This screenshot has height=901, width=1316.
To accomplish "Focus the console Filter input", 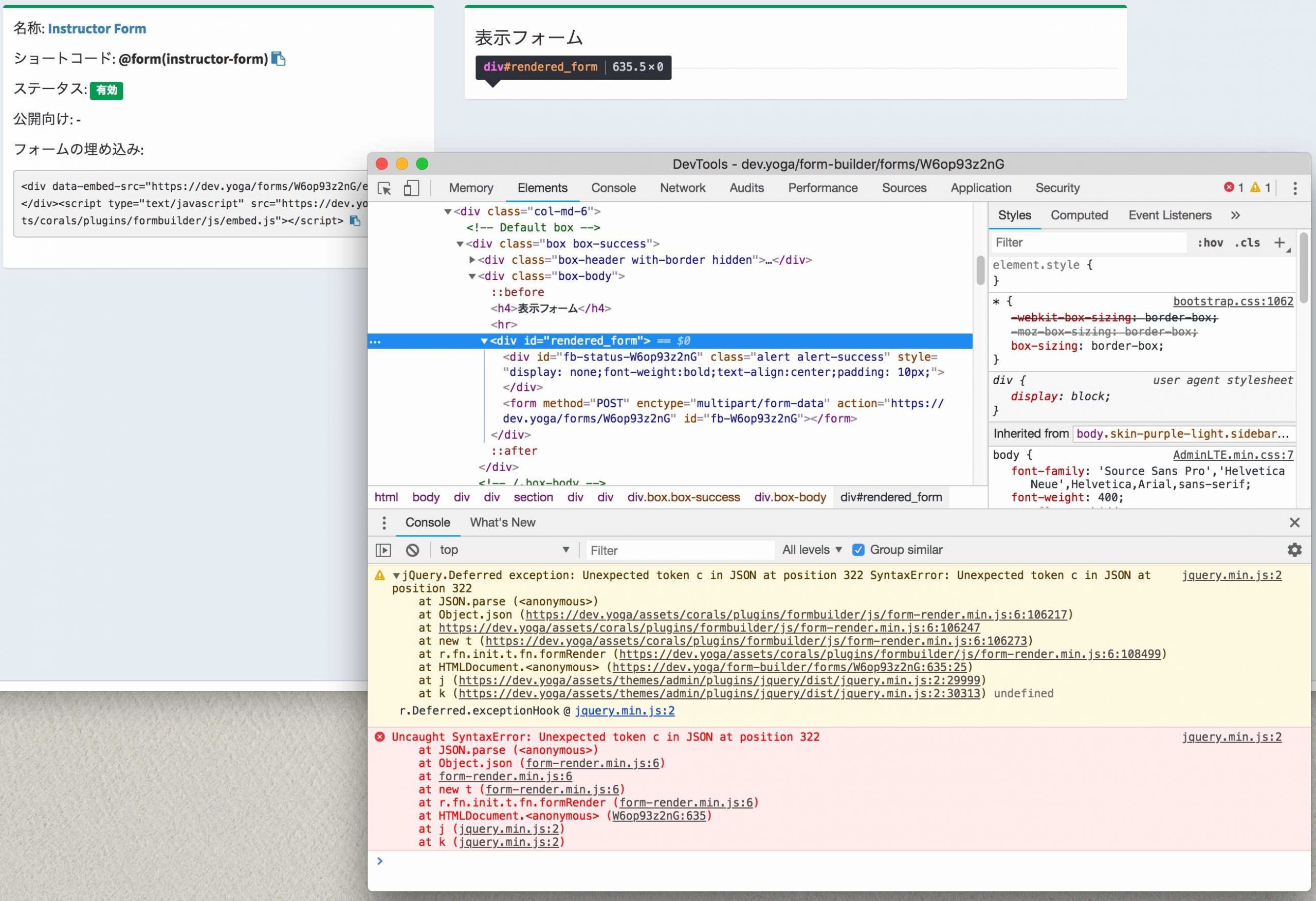I will coord(680,550).
